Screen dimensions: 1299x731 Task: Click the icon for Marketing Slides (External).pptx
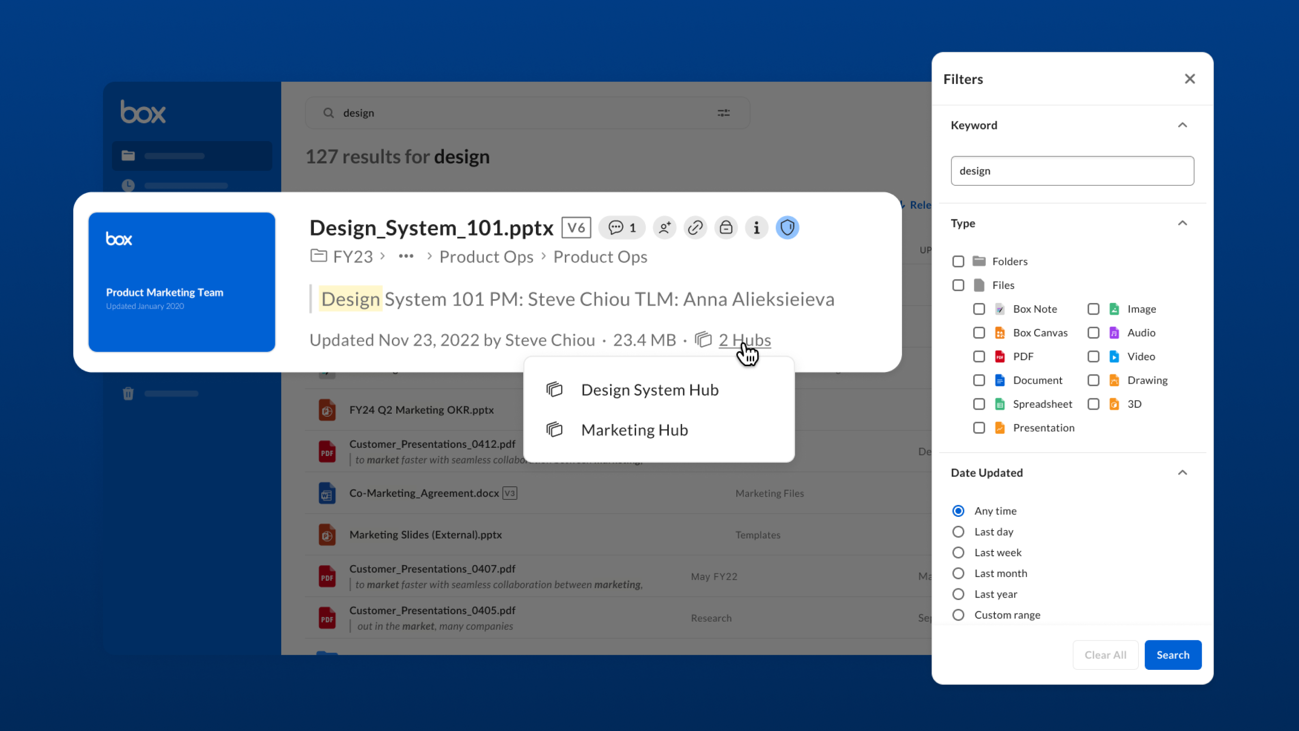327,535
